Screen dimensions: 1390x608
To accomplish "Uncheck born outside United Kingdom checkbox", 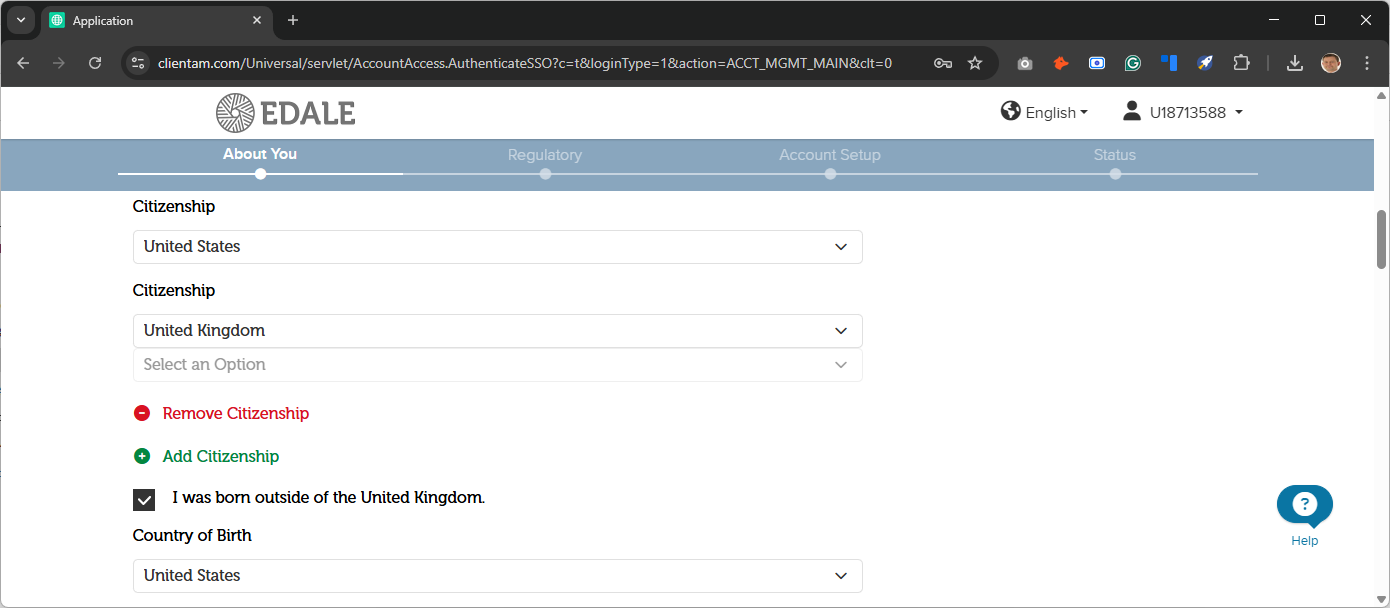I will click(144, 499).
